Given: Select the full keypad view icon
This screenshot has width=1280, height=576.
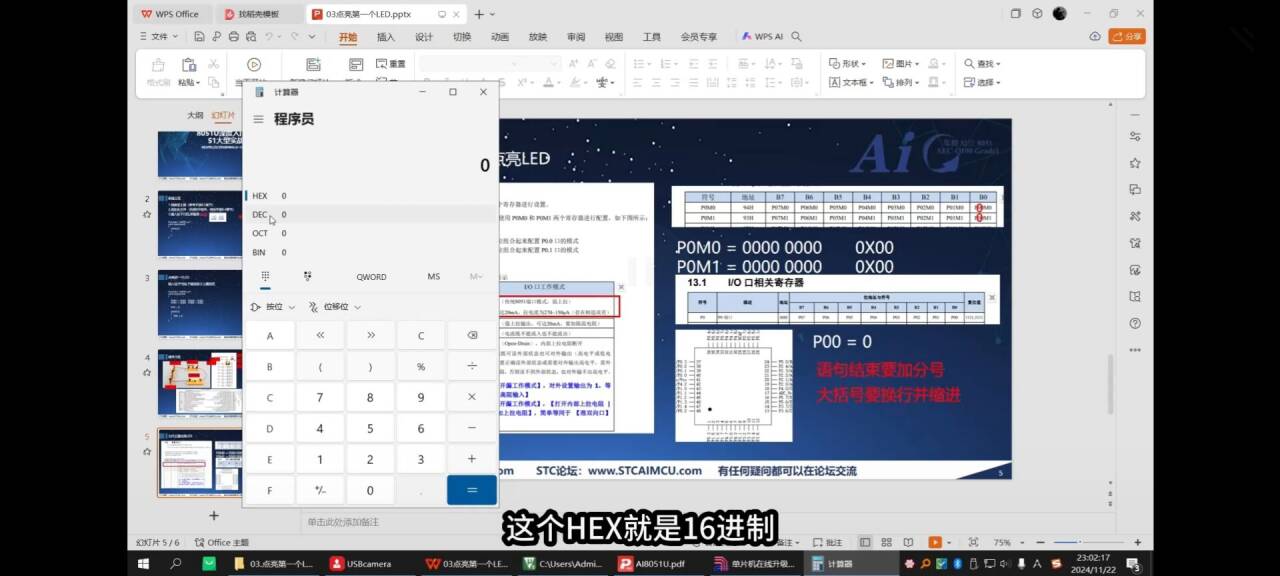Looking at the screenshot, I should click(265, 276).
